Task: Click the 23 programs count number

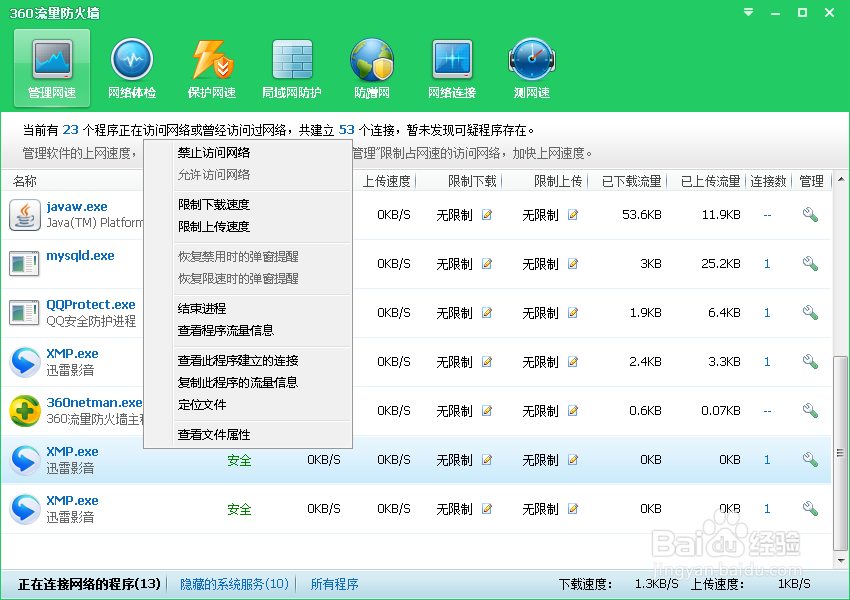Action: pyautogui.click(x=70, y=130)
